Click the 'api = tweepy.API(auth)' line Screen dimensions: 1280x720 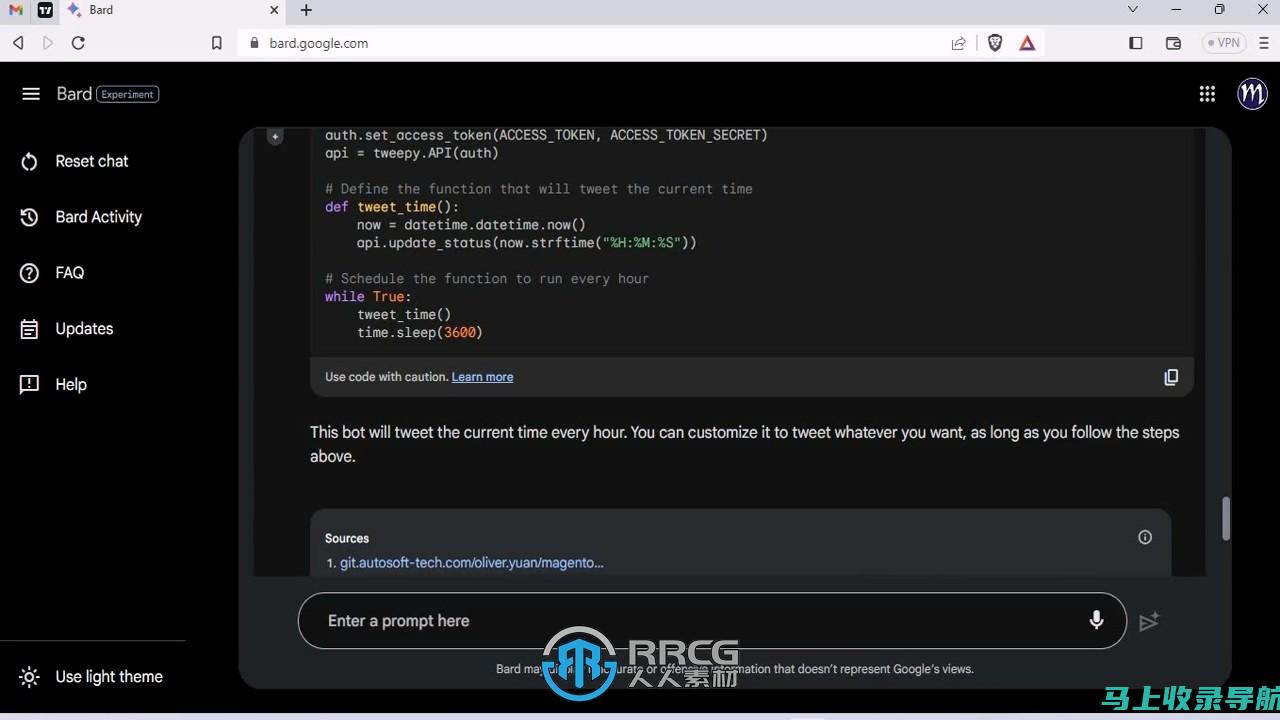click(412, 153)
